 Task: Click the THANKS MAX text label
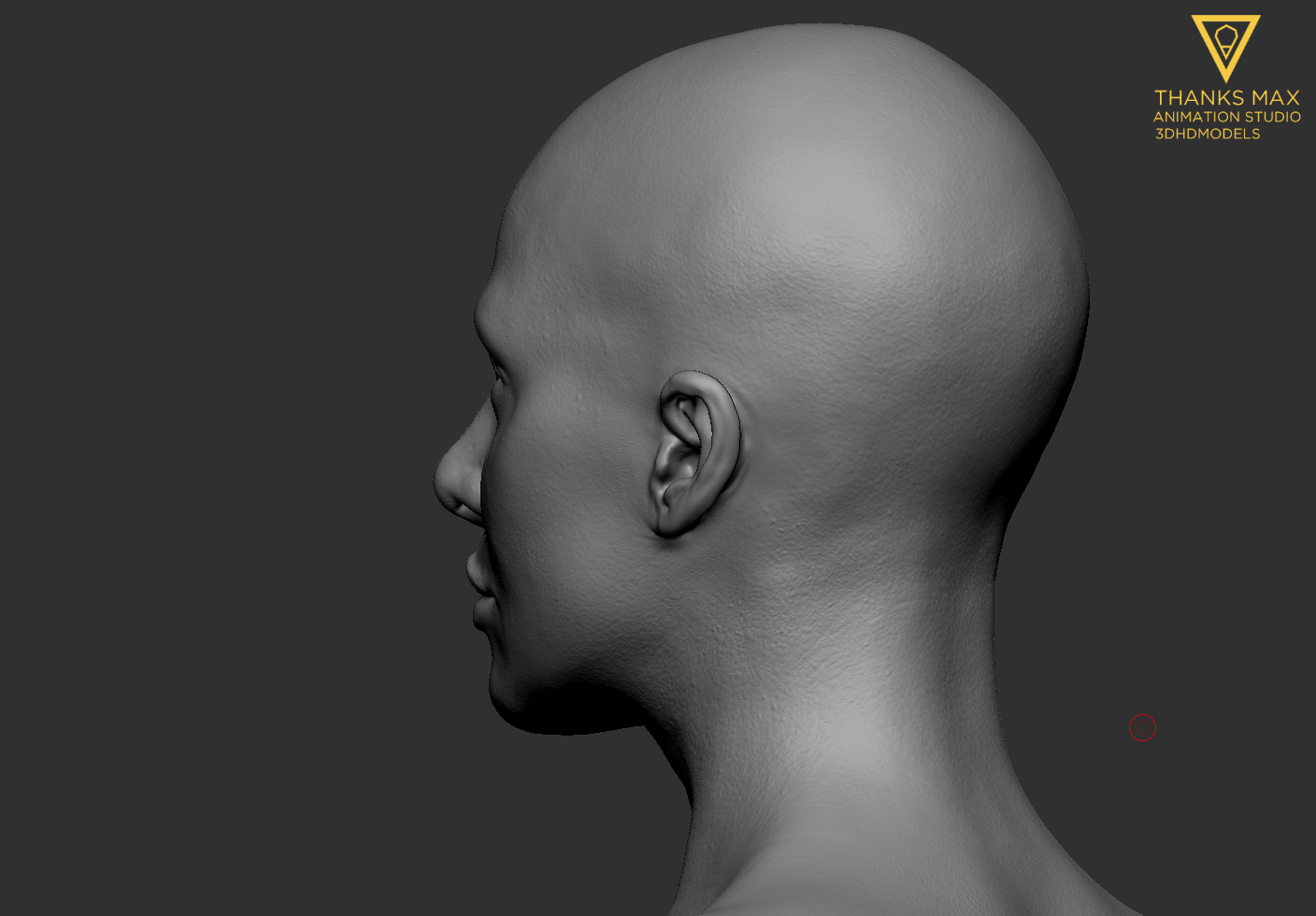coord(1226,96)
